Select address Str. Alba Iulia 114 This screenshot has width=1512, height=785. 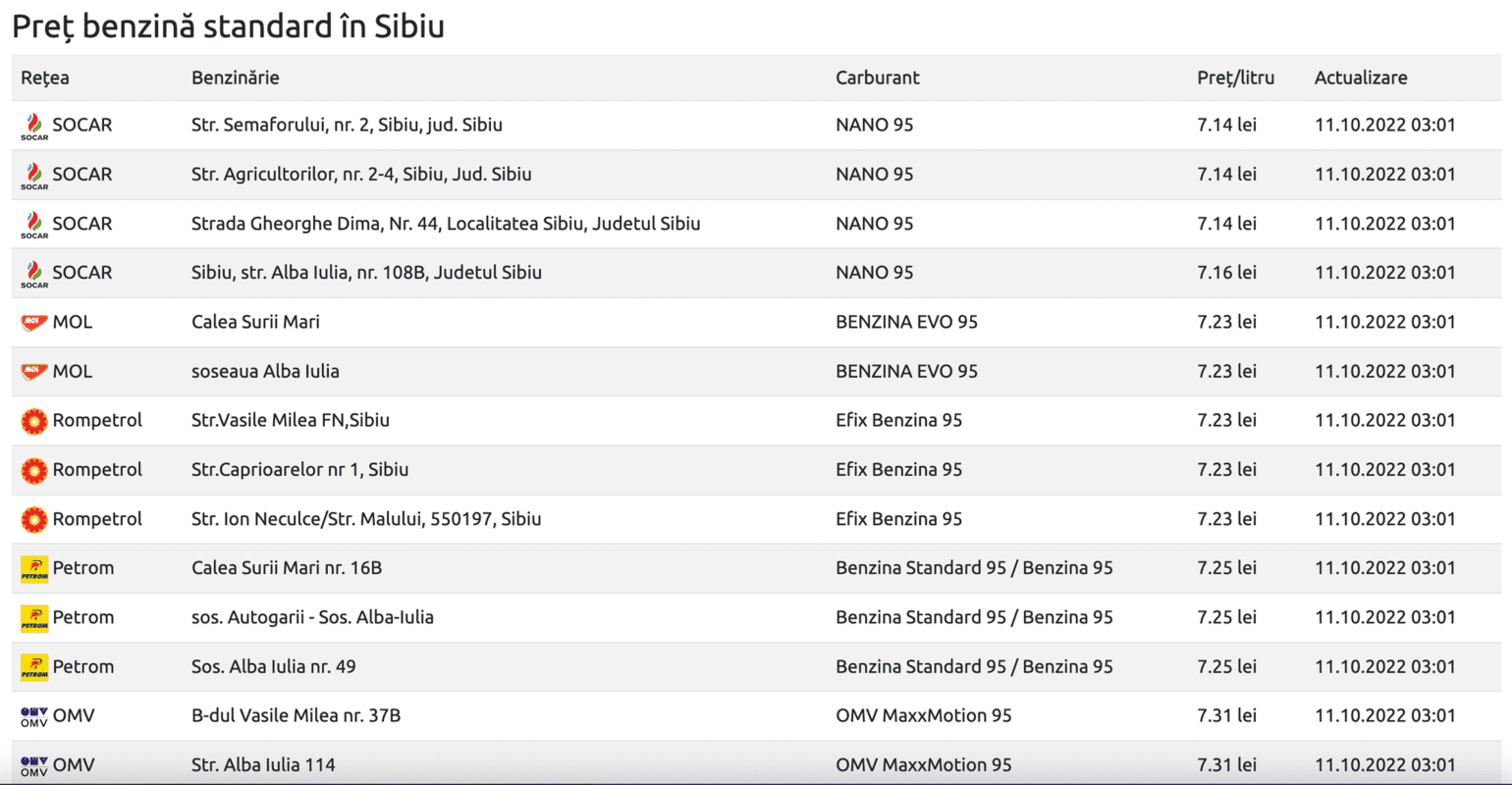pos(263,764)
